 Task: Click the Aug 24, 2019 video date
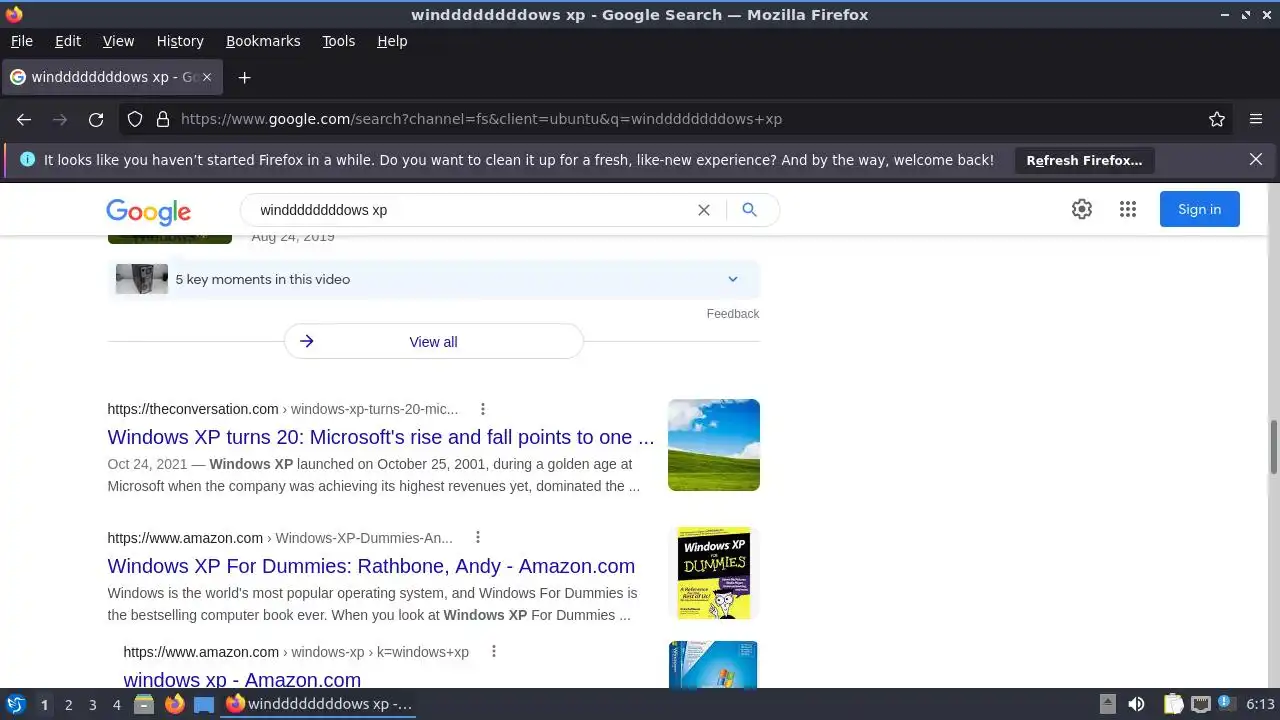(293, 237)
